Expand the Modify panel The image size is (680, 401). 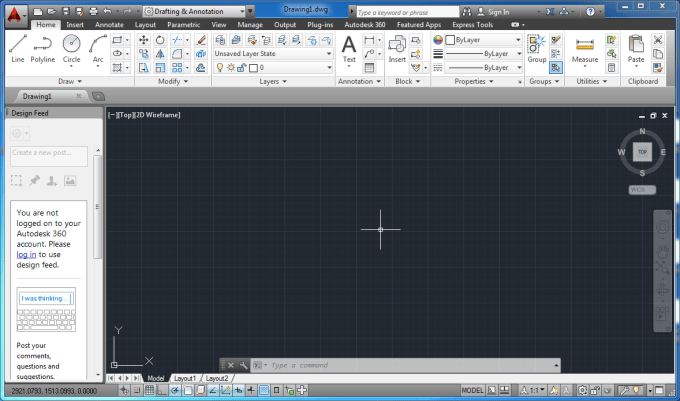coord(173,82)
